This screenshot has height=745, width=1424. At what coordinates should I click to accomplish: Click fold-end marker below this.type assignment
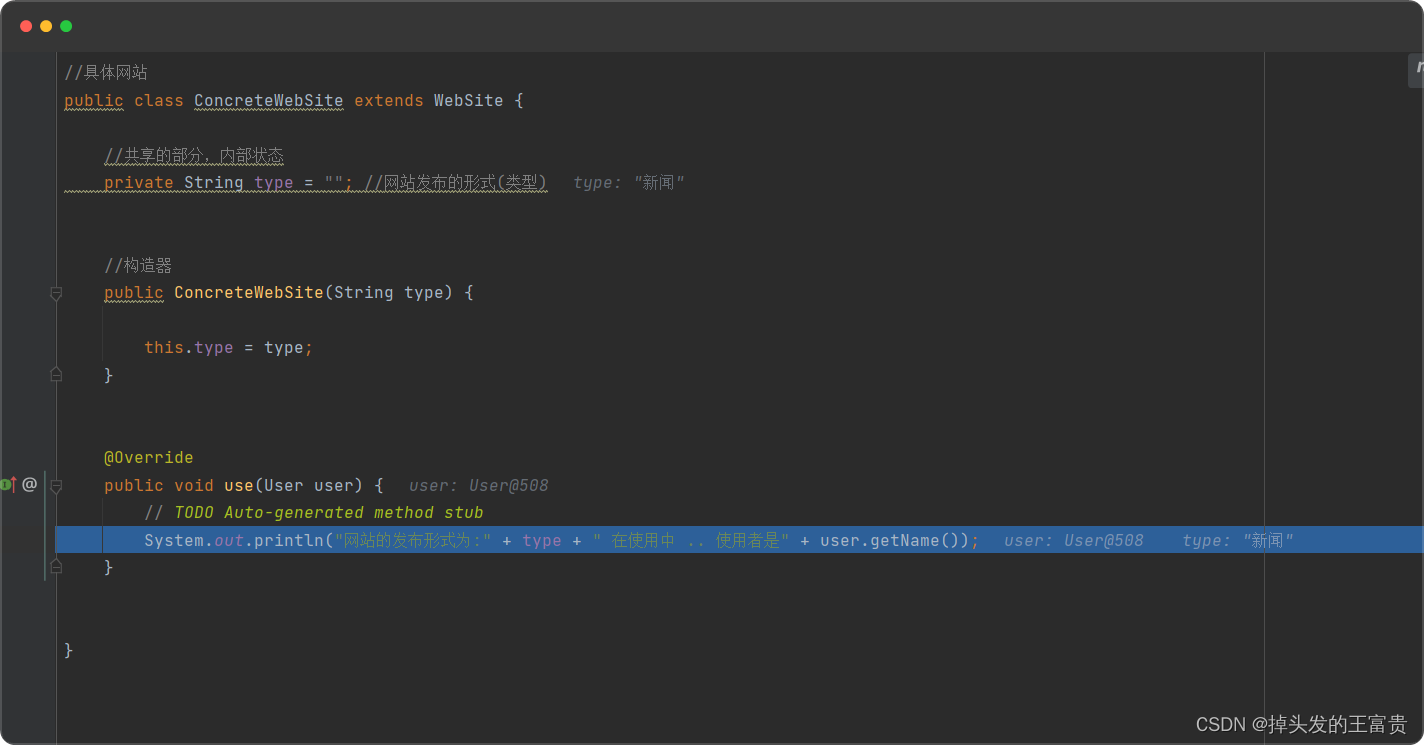(56, 374)
